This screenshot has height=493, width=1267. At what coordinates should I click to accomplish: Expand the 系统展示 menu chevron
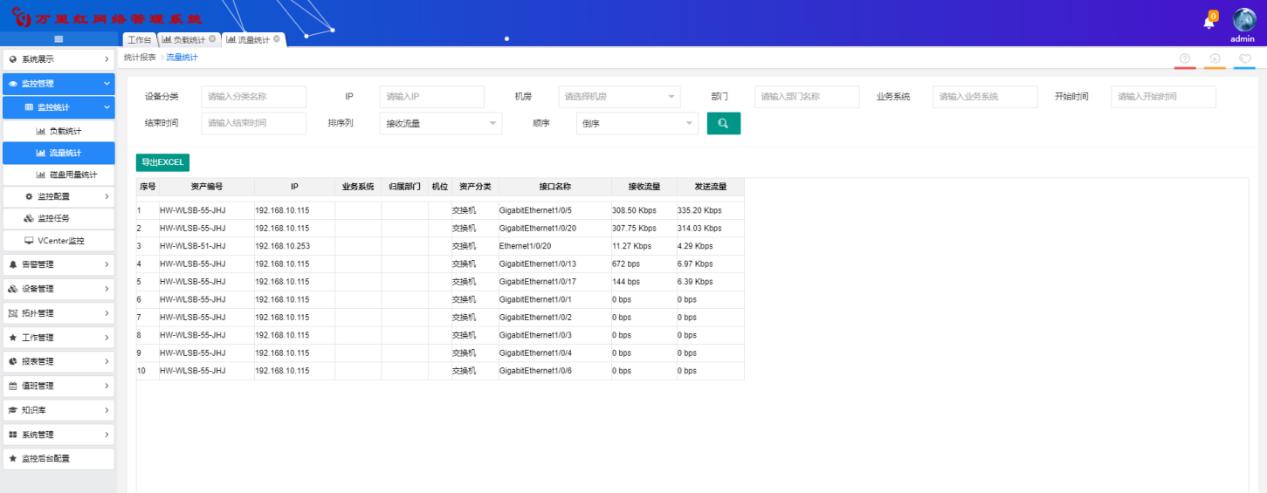(106, 60)
